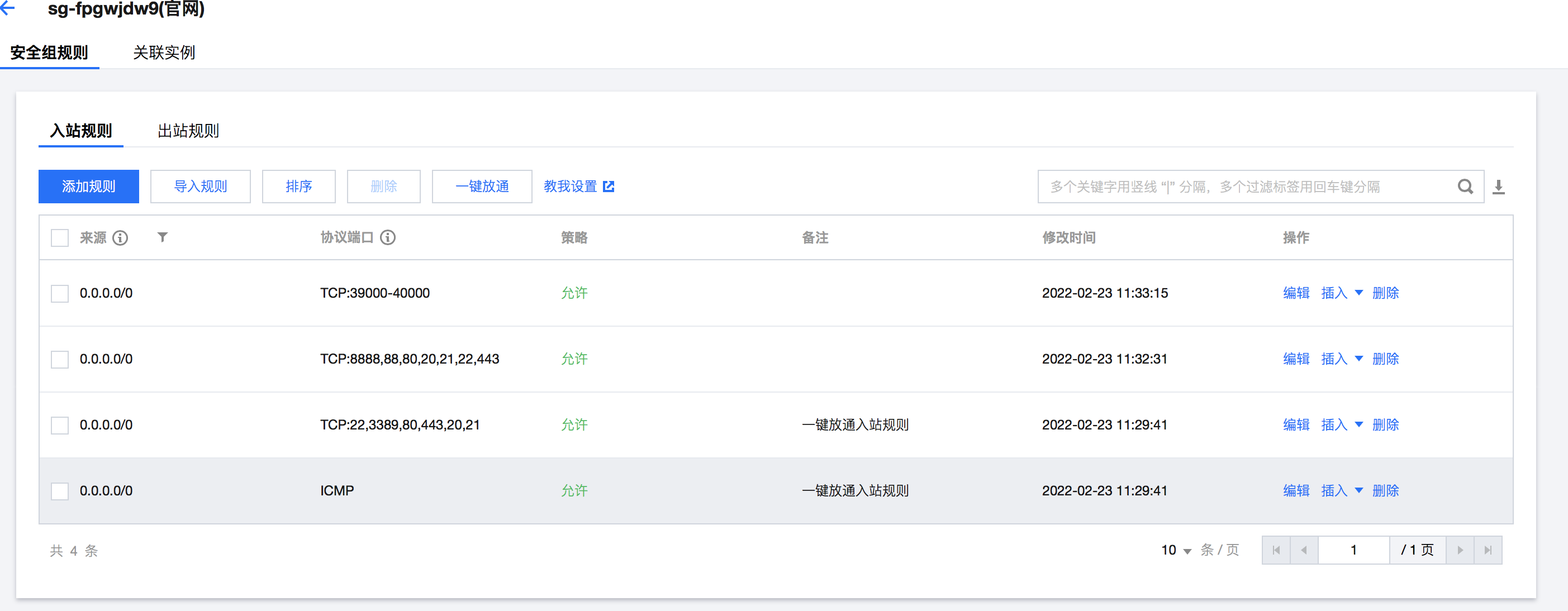This screenshot has width=1568, height=611.
Task: Open the 10 条/页 page size dropdown
Action: pyautogui.click(x=1176, y=550)
